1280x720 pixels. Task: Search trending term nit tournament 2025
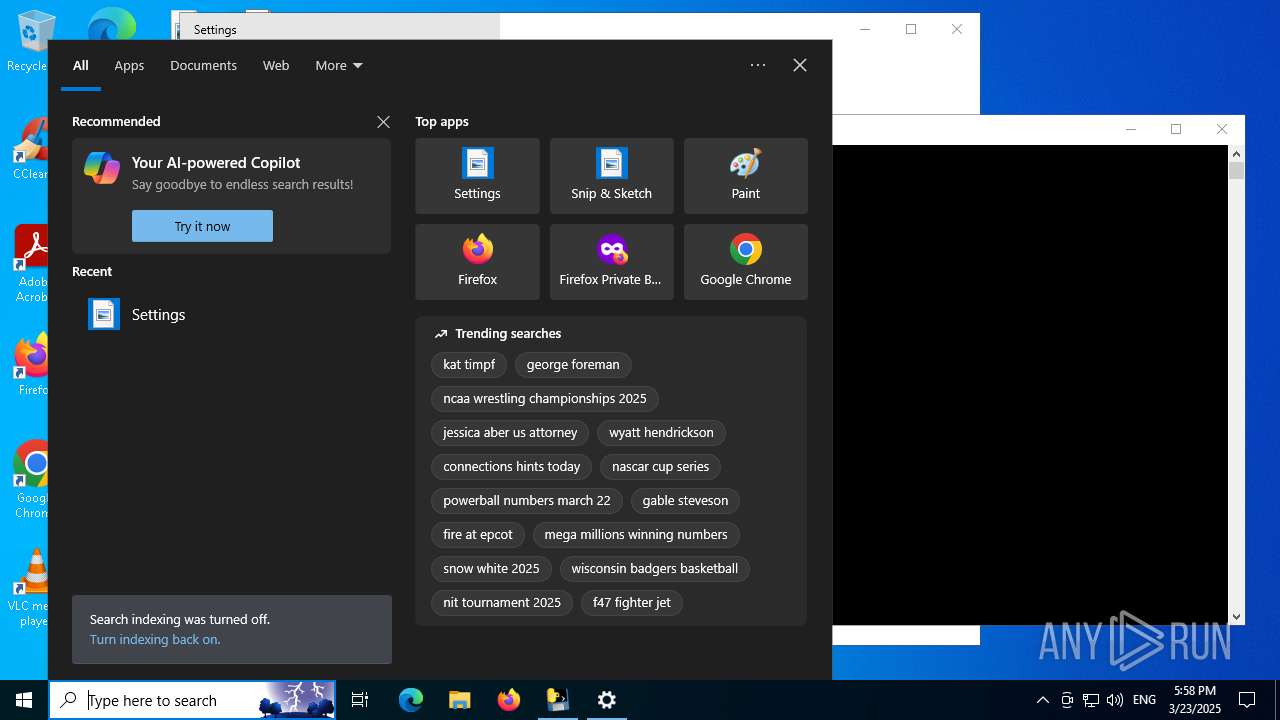(x=502, y=603)
